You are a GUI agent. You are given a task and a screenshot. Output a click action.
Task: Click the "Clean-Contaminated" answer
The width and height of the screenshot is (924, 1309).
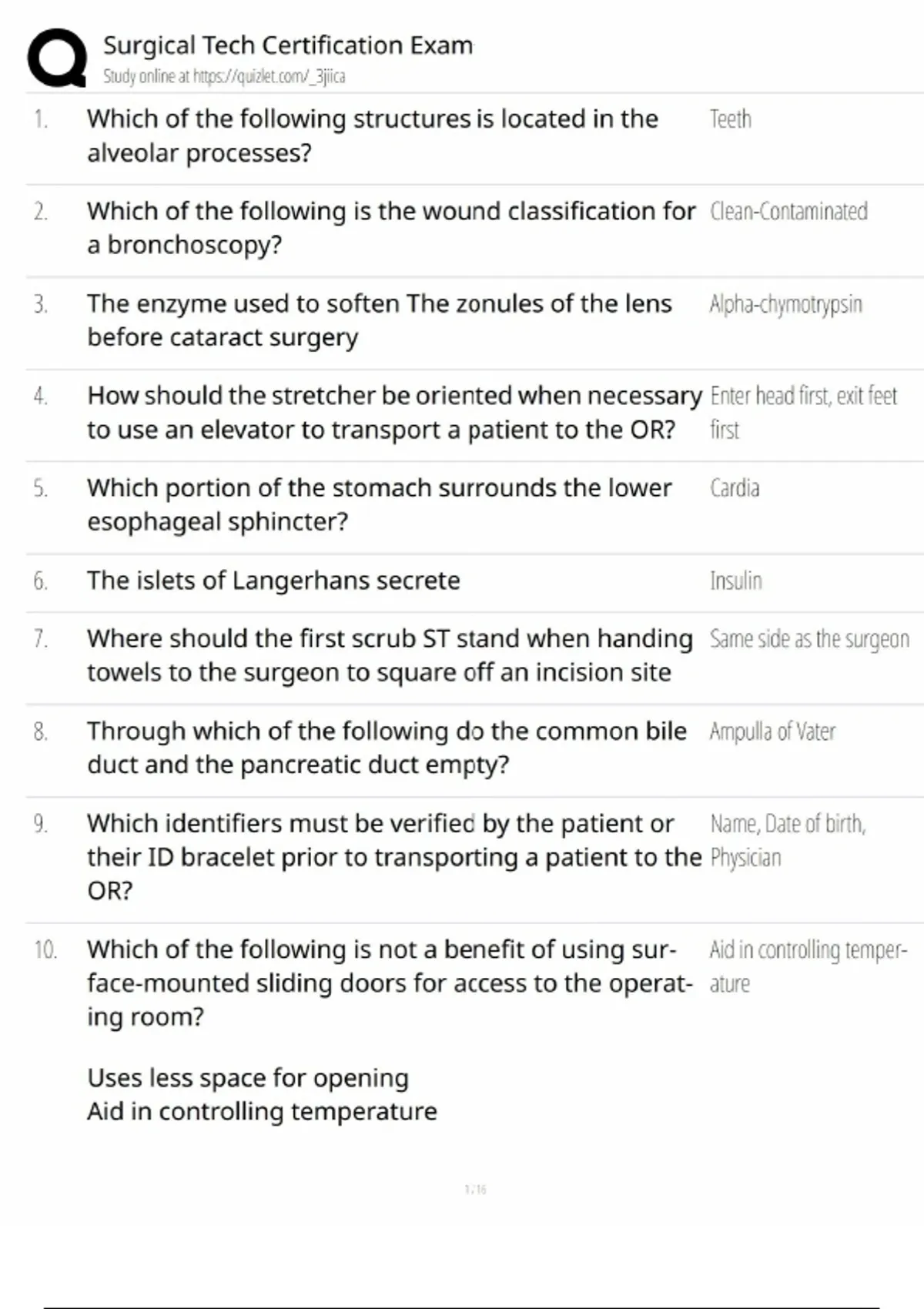788,211
